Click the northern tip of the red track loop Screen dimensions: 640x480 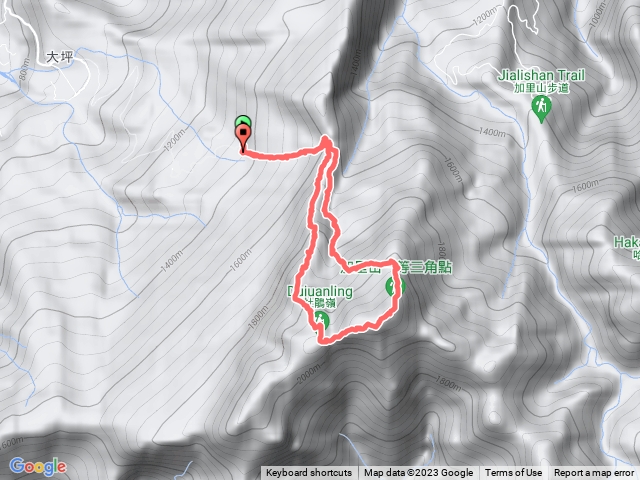click(x=326, y=140)
